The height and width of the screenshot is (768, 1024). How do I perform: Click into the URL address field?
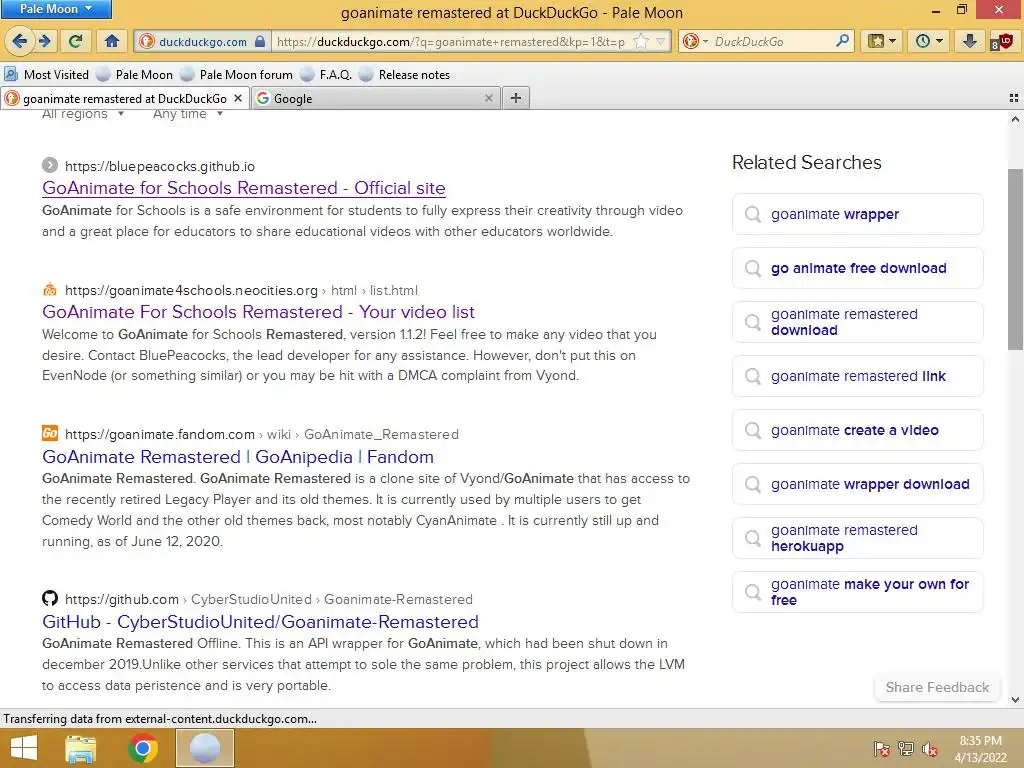pos(451,41)
